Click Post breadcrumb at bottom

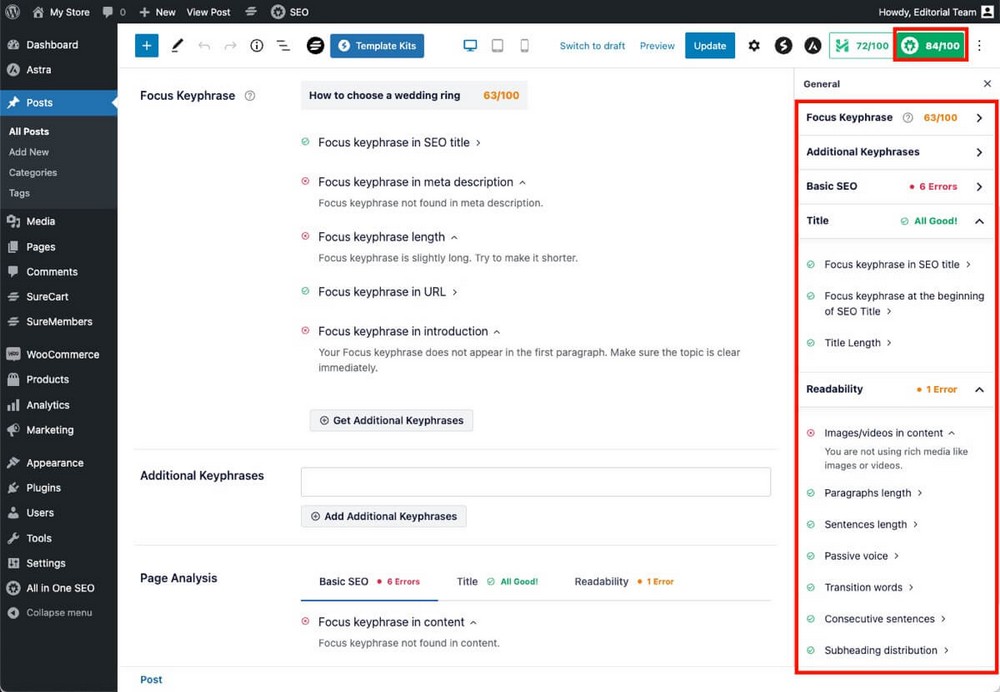(151, 679)
